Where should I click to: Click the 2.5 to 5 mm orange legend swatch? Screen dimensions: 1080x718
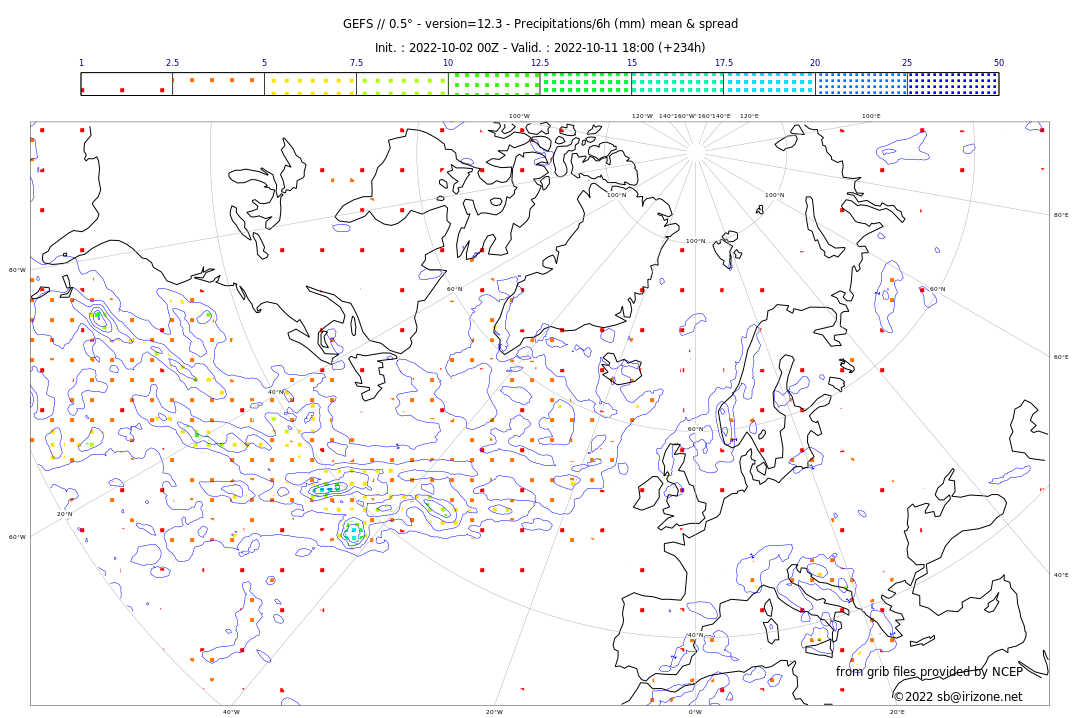click(218, 84)
